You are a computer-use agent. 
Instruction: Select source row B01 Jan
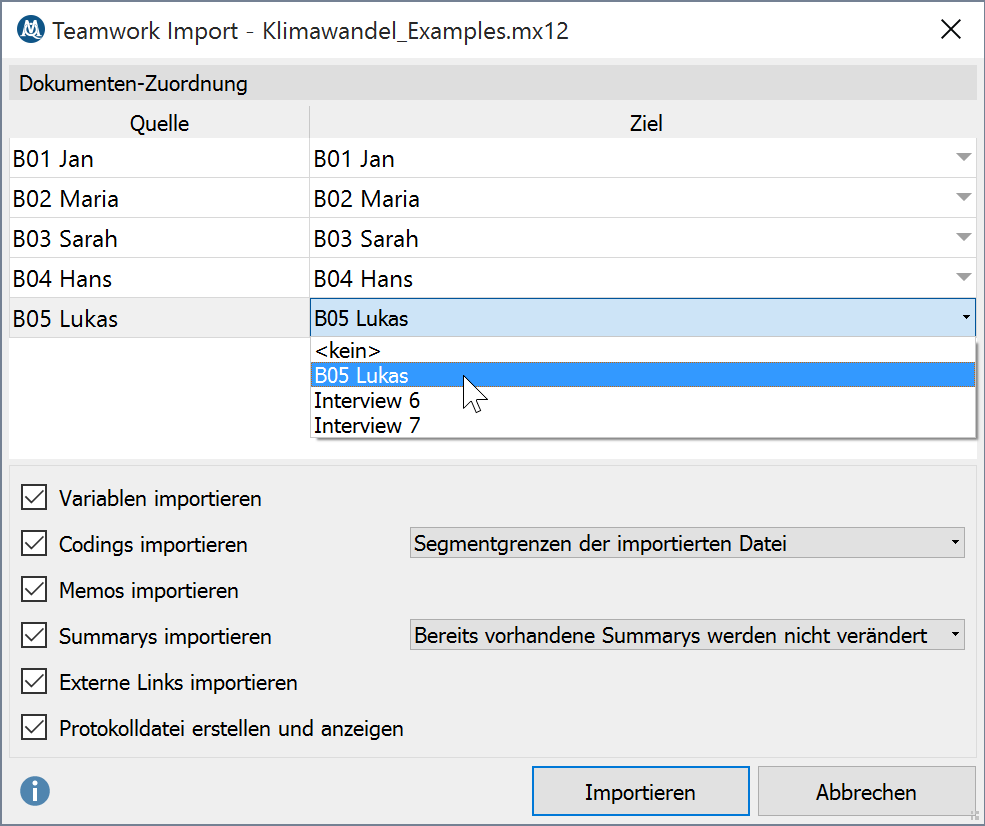(160, 158)
